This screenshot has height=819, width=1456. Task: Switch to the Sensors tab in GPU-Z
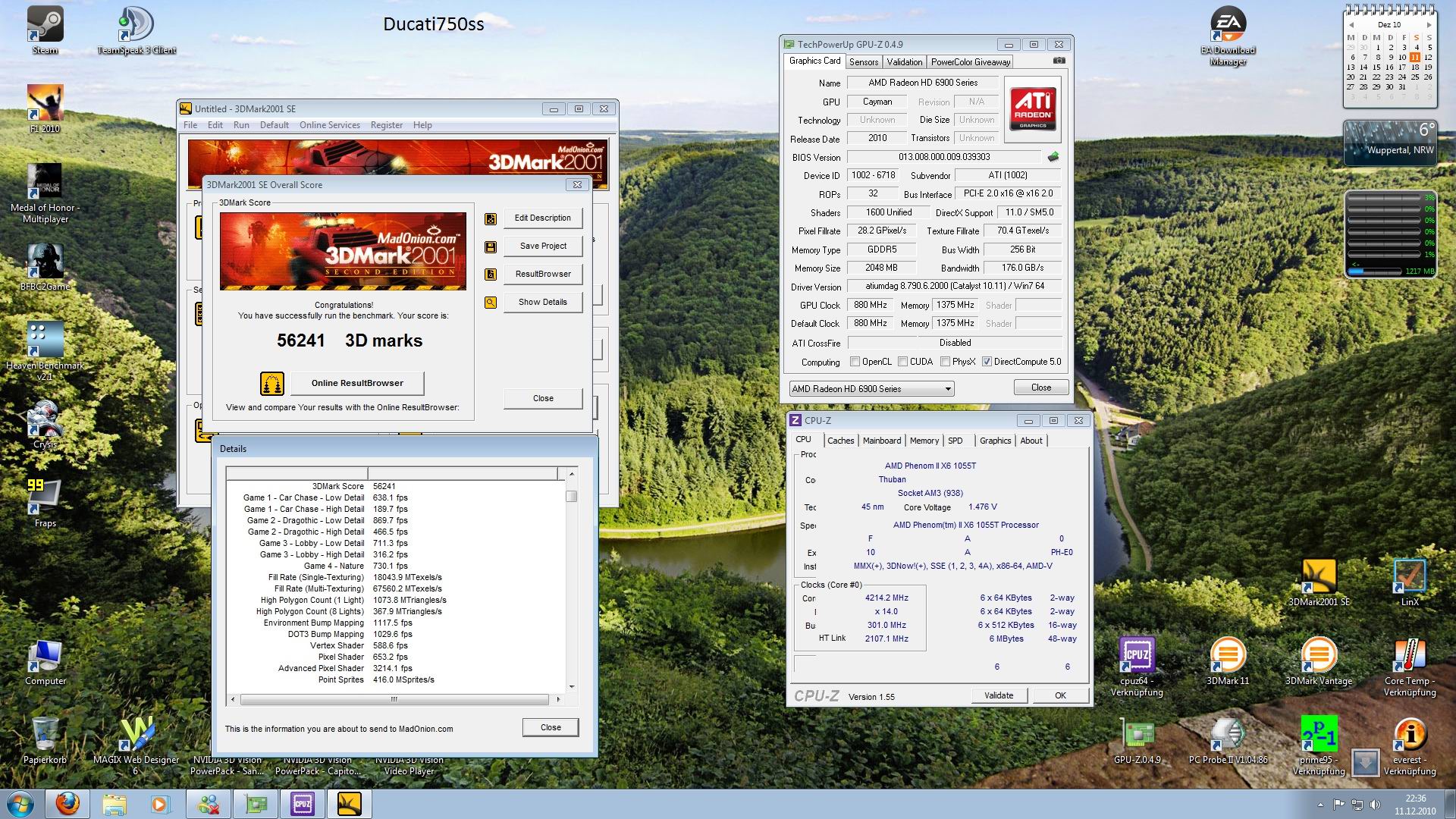pos(863,62)
